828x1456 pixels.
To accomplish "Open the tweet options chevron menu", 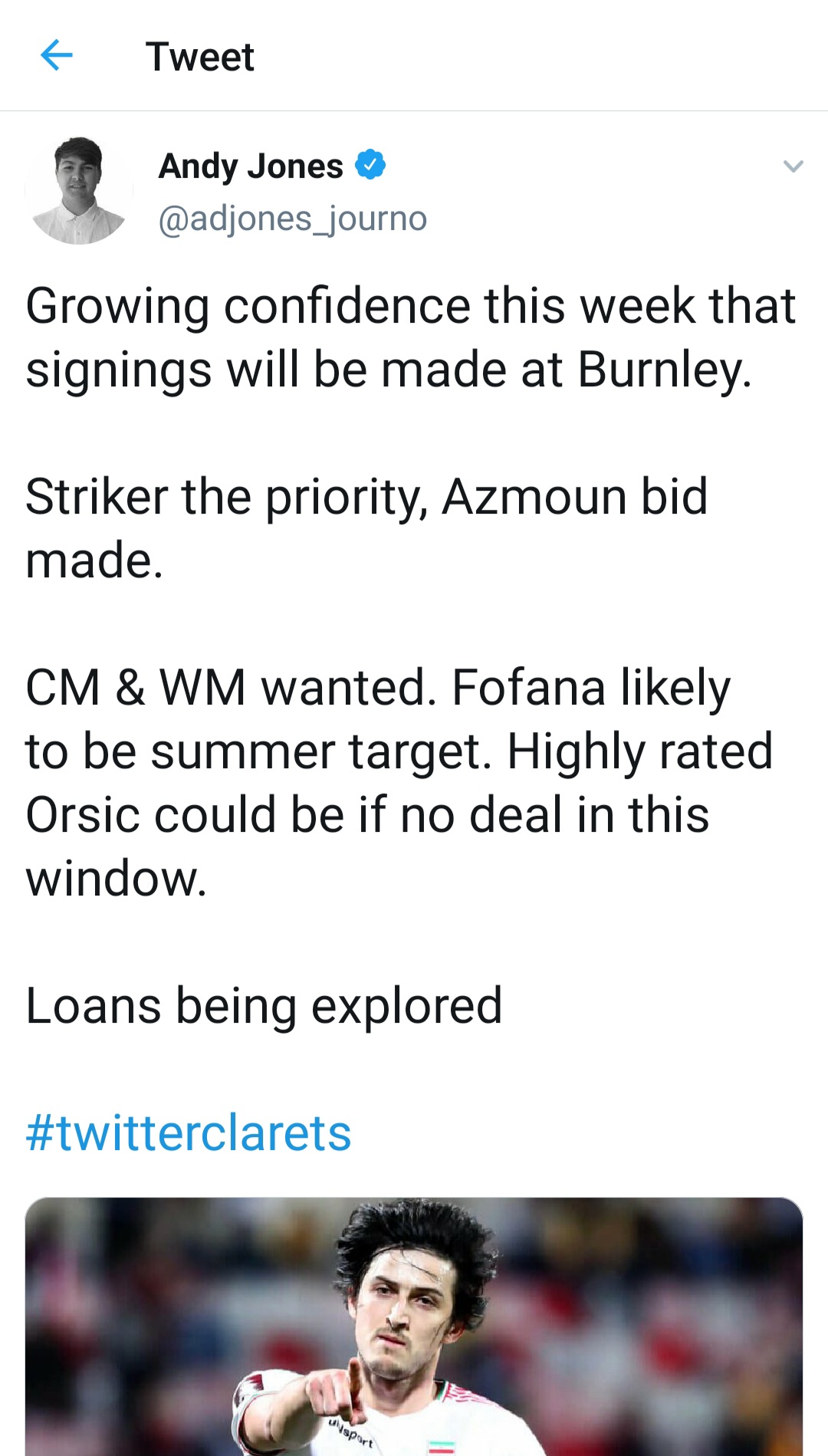I will 793,166.
